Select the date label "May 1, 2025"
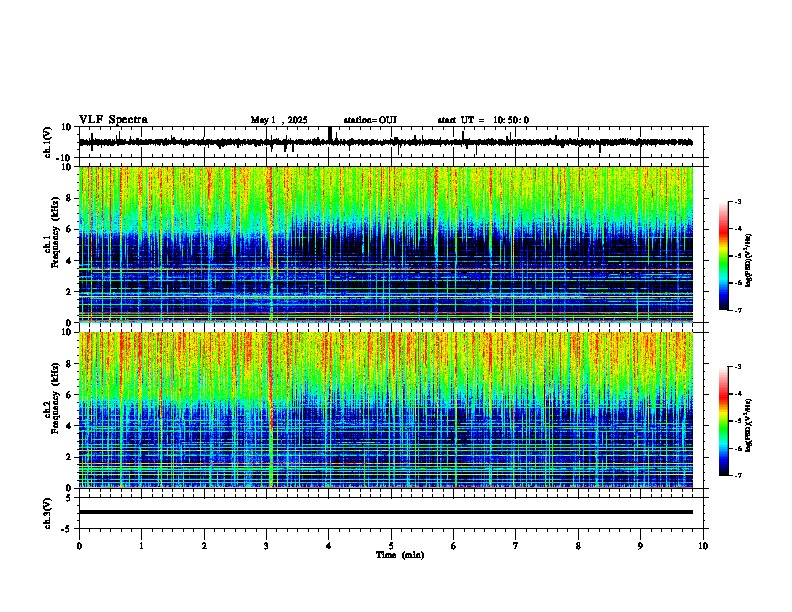The image size is (792, 612). pos(279,120)
